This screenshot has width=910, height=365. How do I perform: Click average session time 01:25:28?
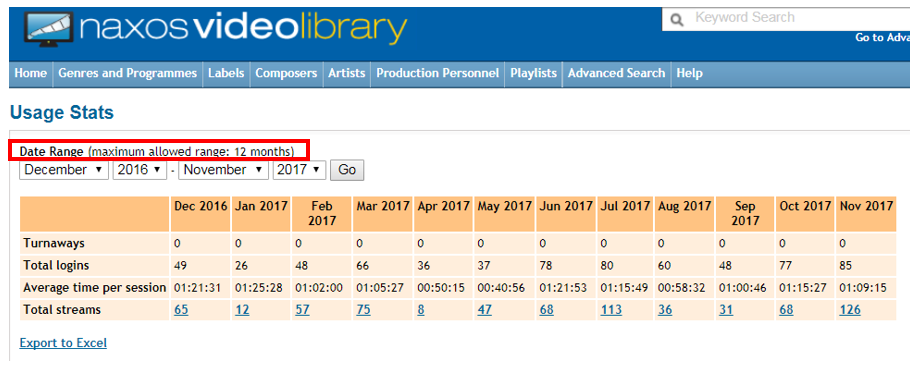click(x=258, y=288)
